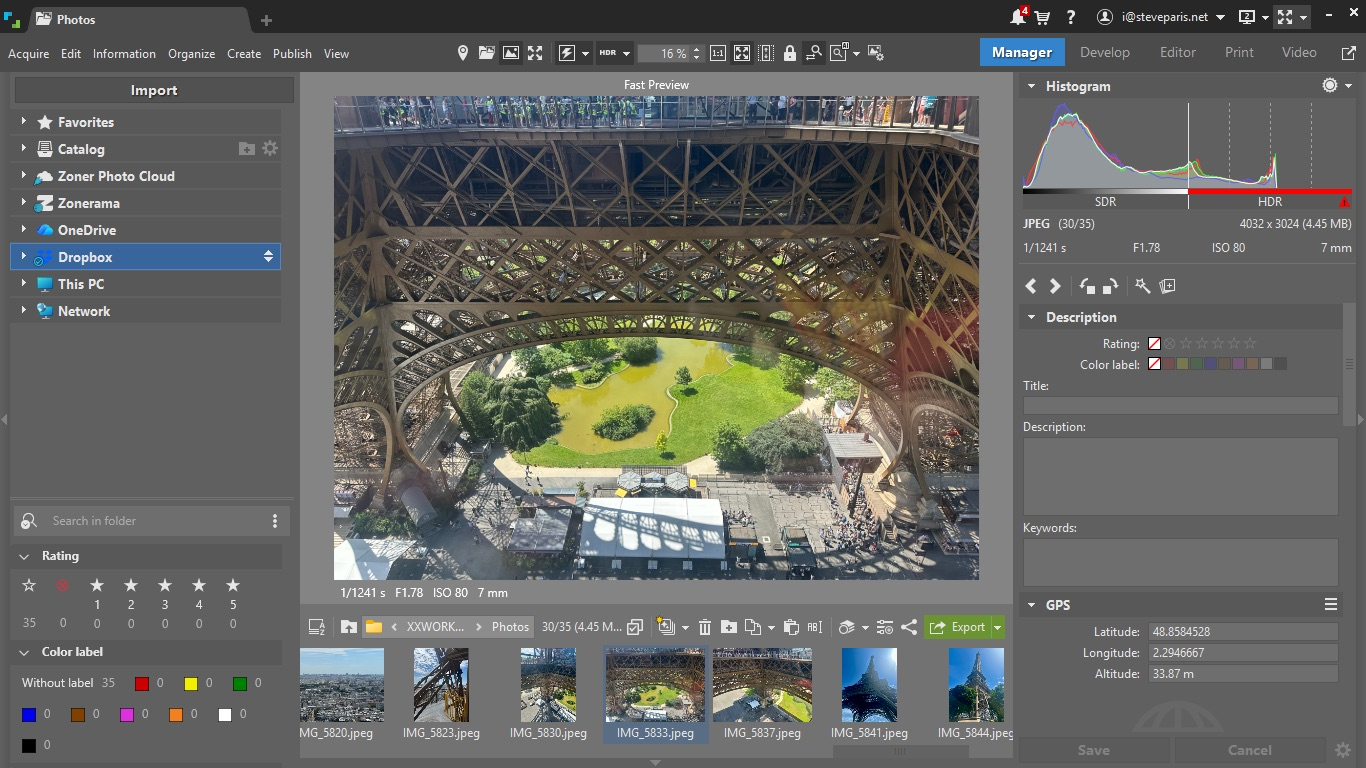The image size is (1366, 768).
Task: Collapse the Histogram panel
Action: (1031, 86)
